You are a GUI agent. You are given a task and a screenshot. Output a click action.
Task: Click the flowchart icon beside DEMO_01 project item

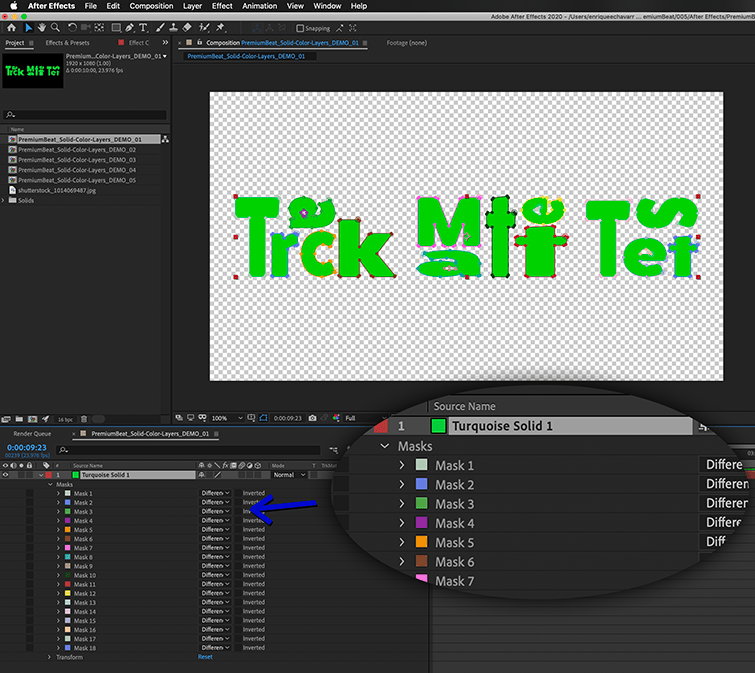click(165, 139)
